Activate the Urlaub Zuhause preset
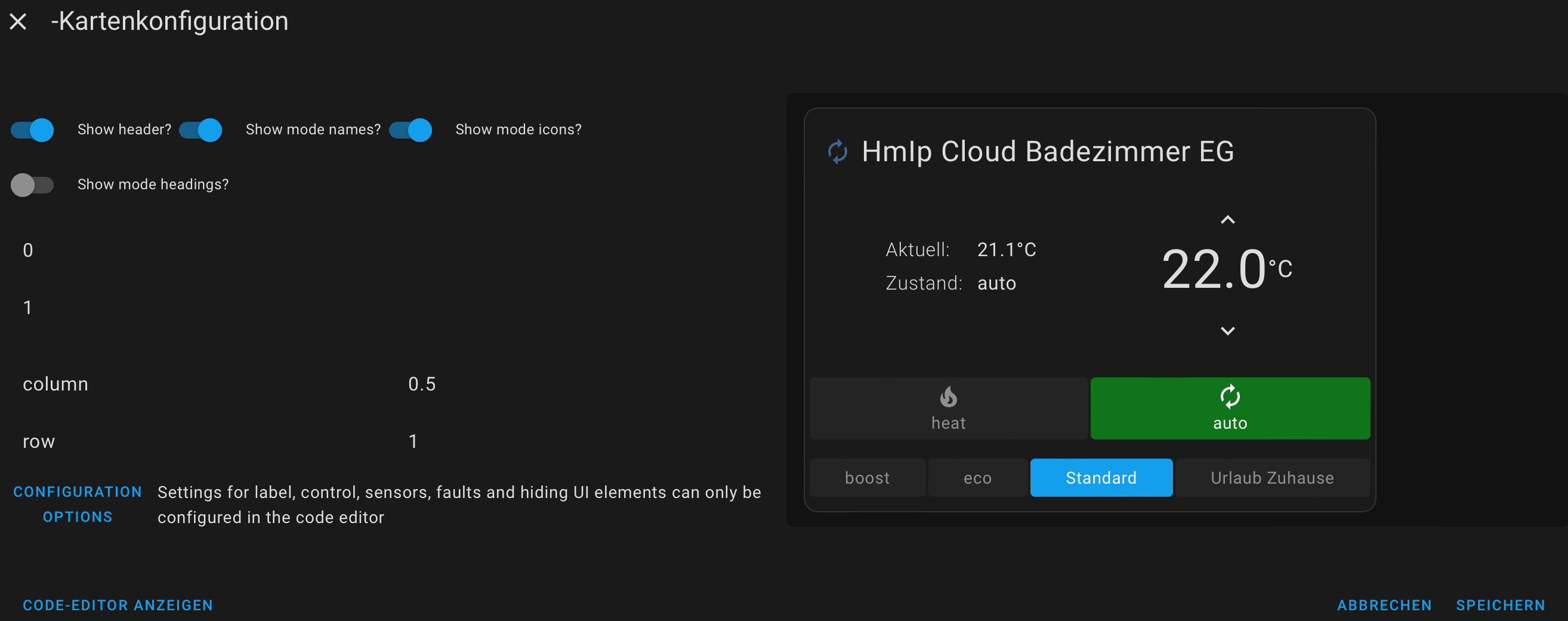 pyautogui.click(x=1271, y=478)
